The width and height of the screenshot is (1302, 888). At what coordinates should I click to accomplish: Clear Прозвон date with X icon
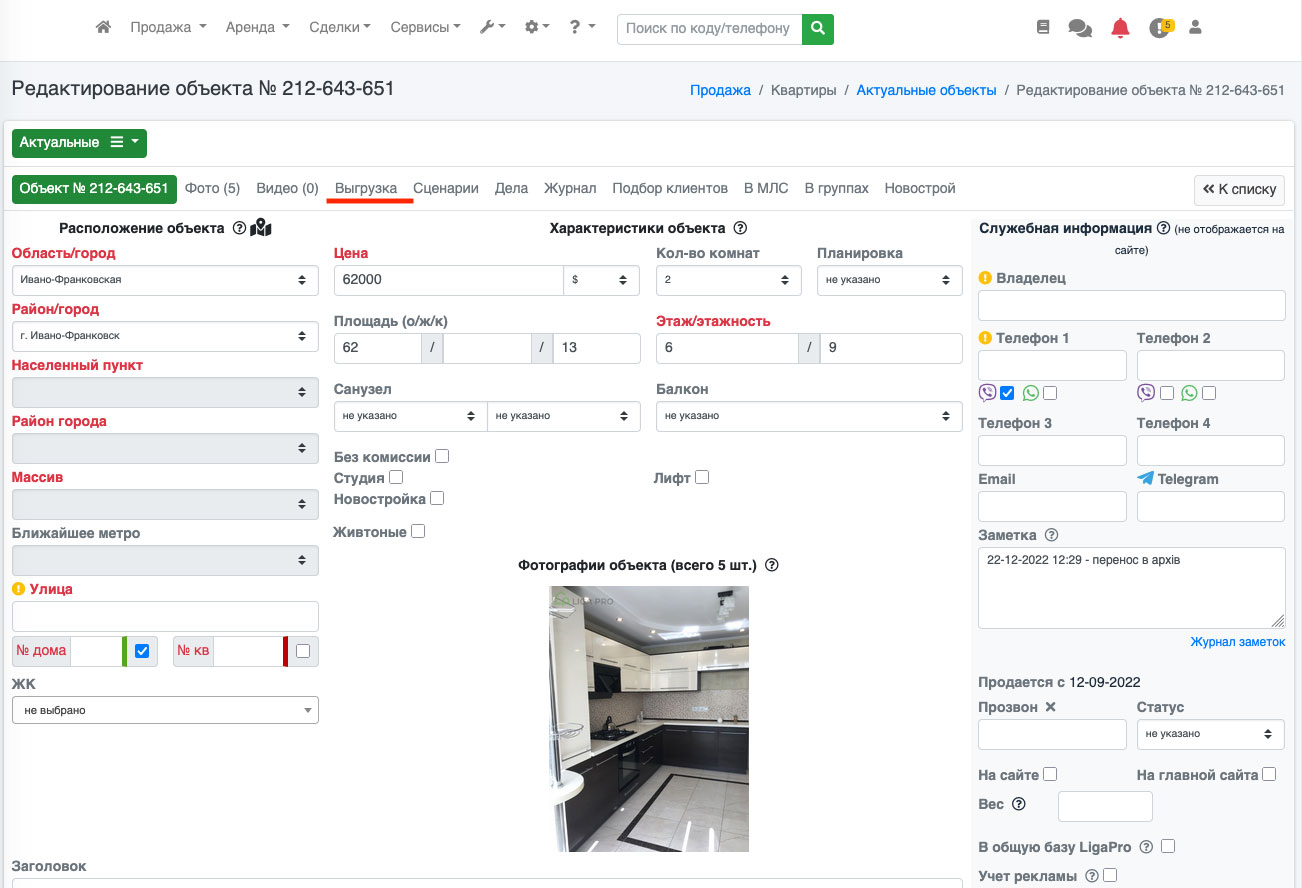[1050, 707]
